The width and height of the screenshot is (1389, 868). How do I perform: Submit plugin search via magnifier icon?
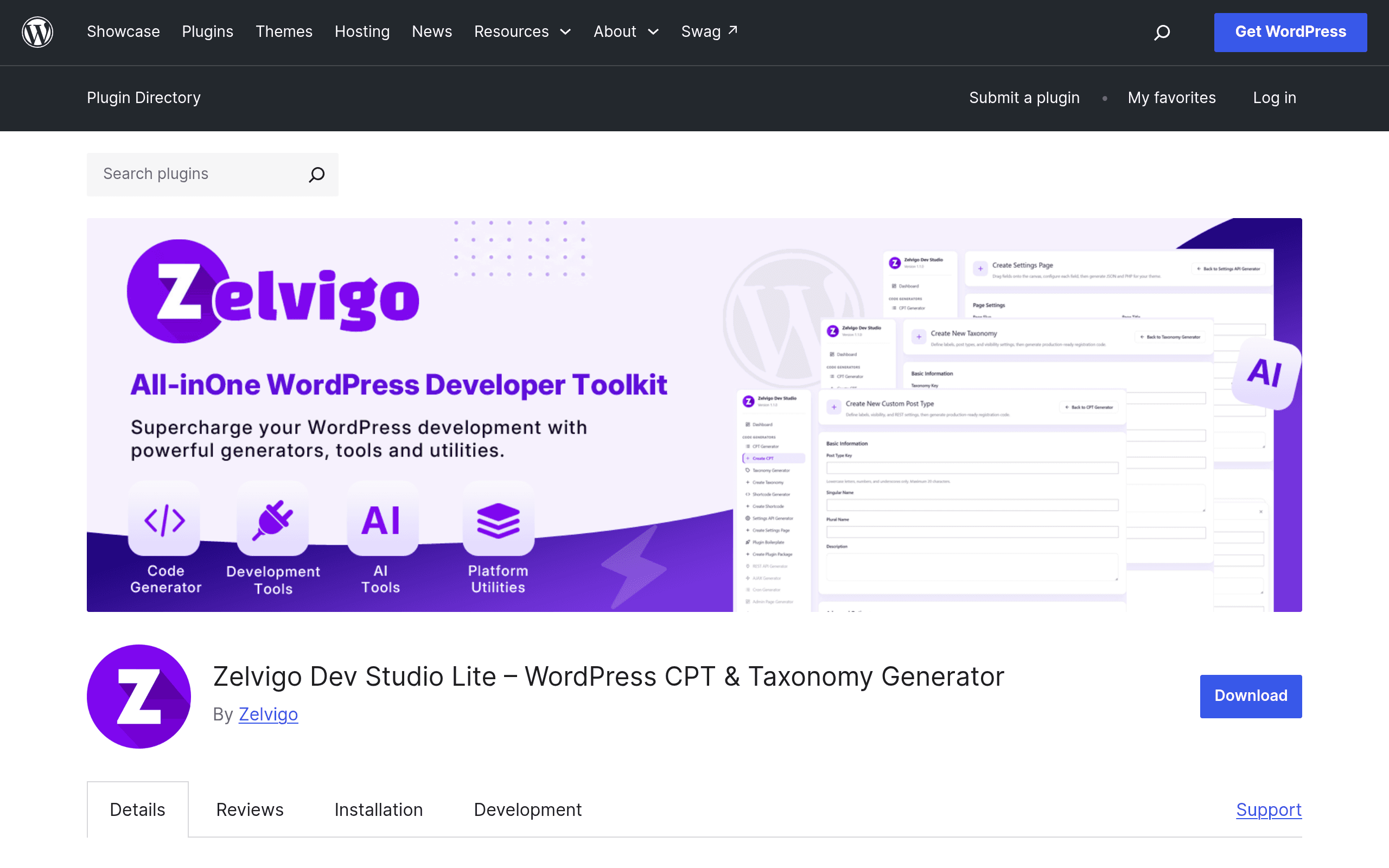coord(317,175)
